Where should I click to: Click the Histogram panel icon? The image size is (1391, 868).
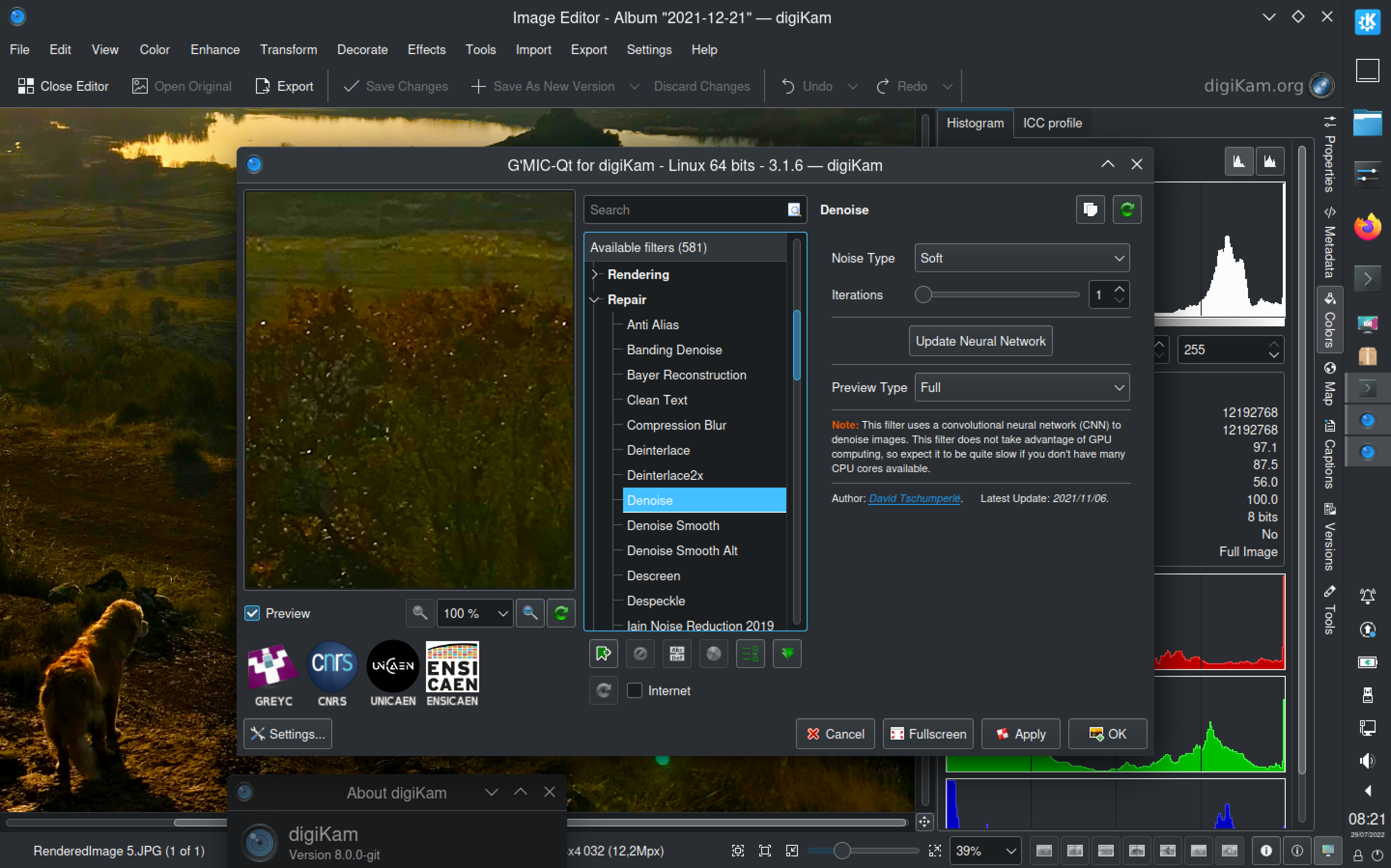coord(974,122)
